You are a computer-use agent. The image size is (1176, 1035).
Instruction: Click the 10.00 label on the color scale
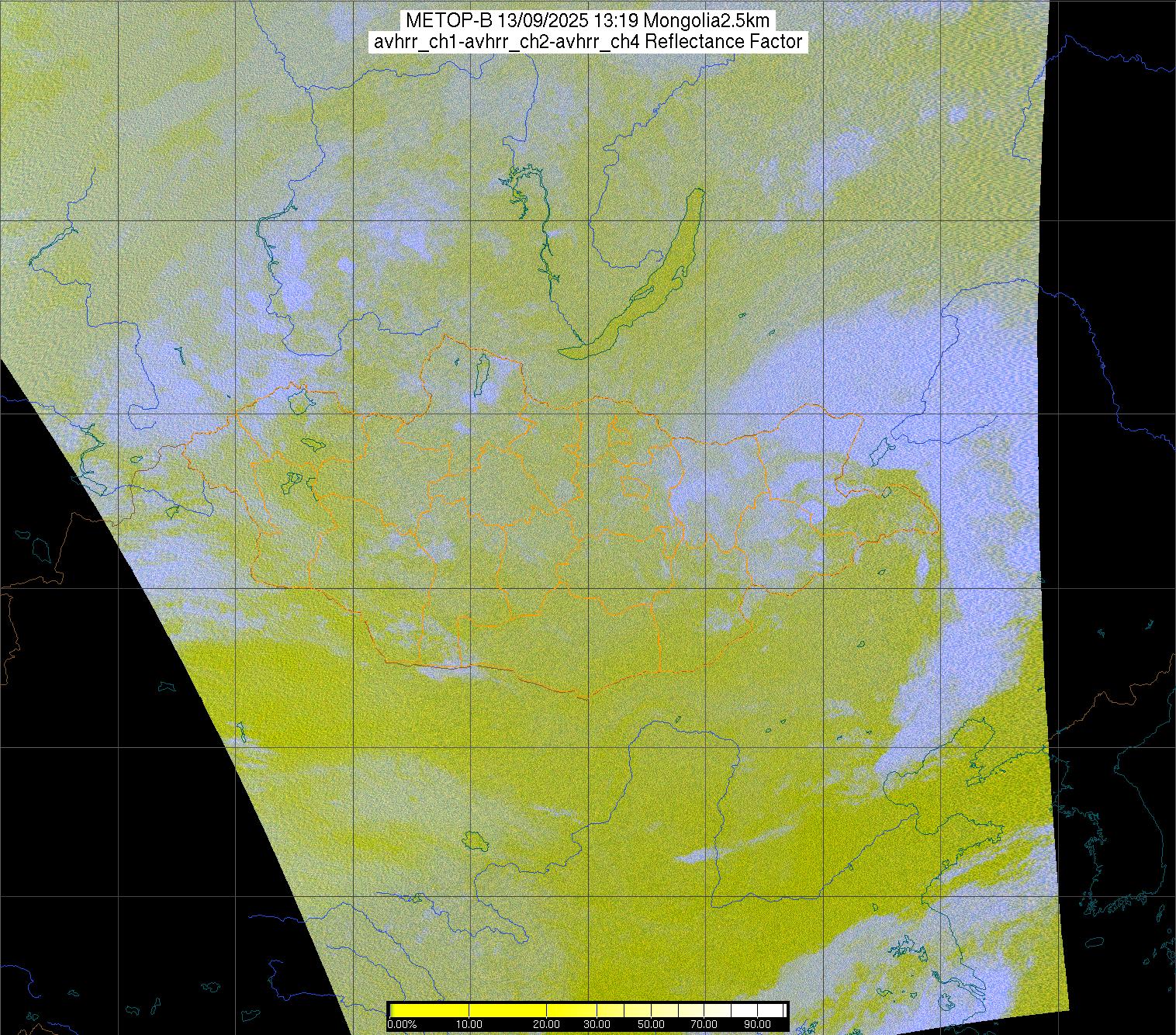[469, 1025]
